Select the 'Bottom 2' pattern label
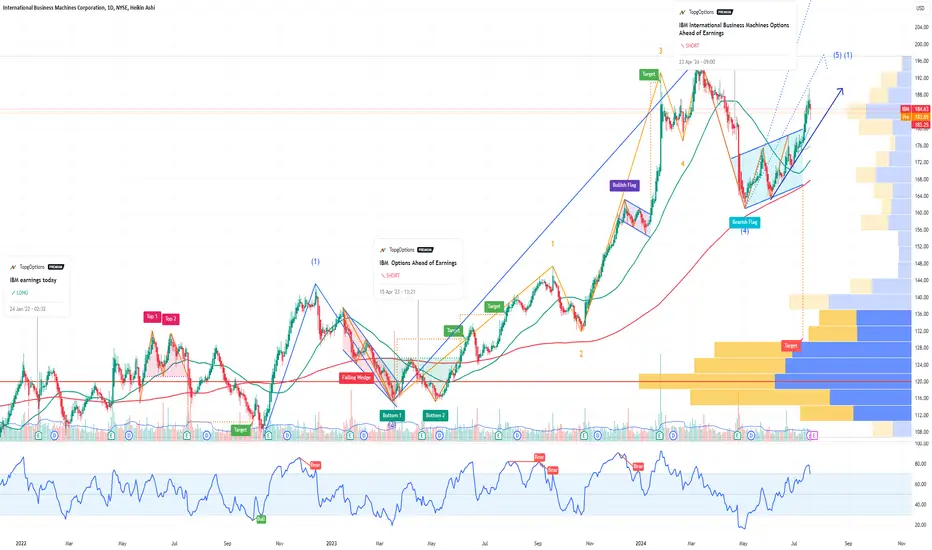This screenshot has width=932, height=550. [x=435, y=415]
